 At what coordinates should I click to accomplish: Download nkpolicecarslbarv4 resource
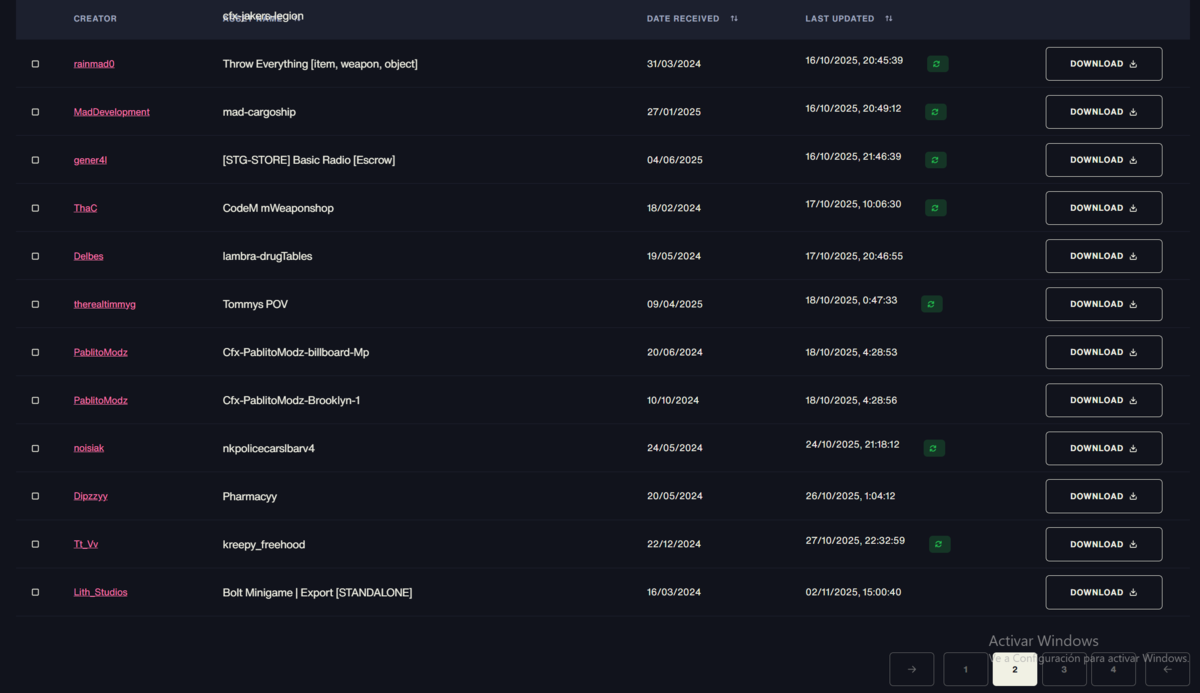point(1104,448)
